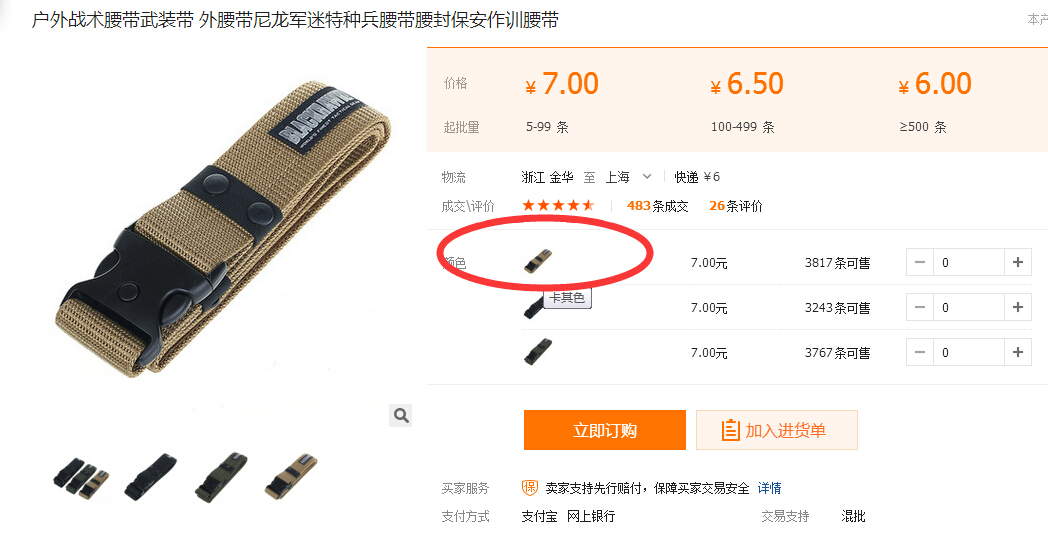
Task: Click 加入进货单 add to purchase list
Action: [777, 430]
